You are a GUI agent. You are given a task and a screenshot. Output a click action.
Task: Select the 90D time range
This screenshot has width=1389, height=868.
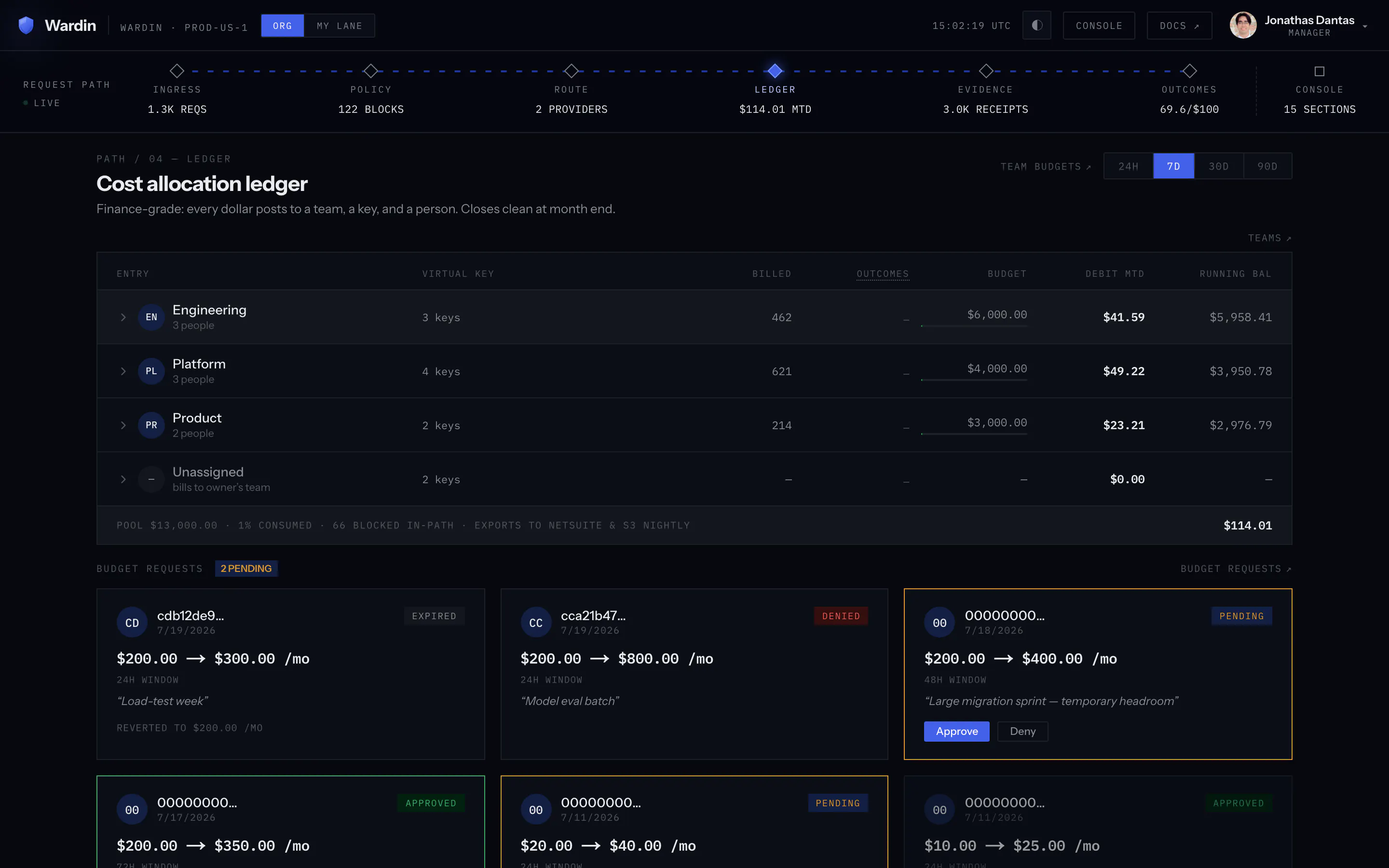(1268, 166)
